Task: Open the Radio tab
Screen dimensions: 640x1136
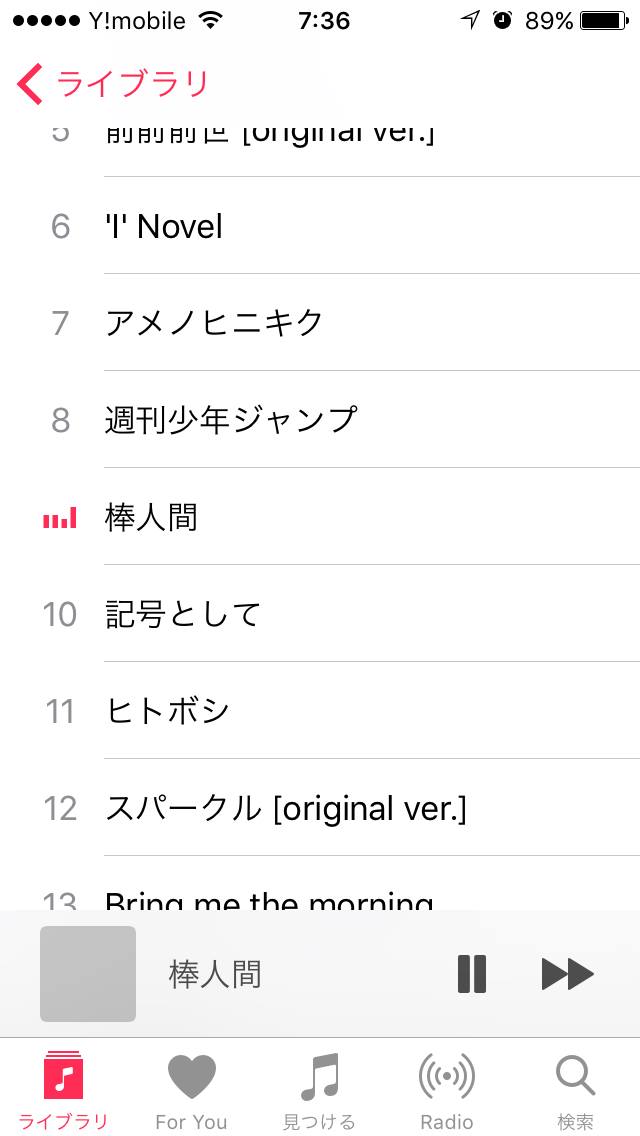Action: coord(446,1091)
